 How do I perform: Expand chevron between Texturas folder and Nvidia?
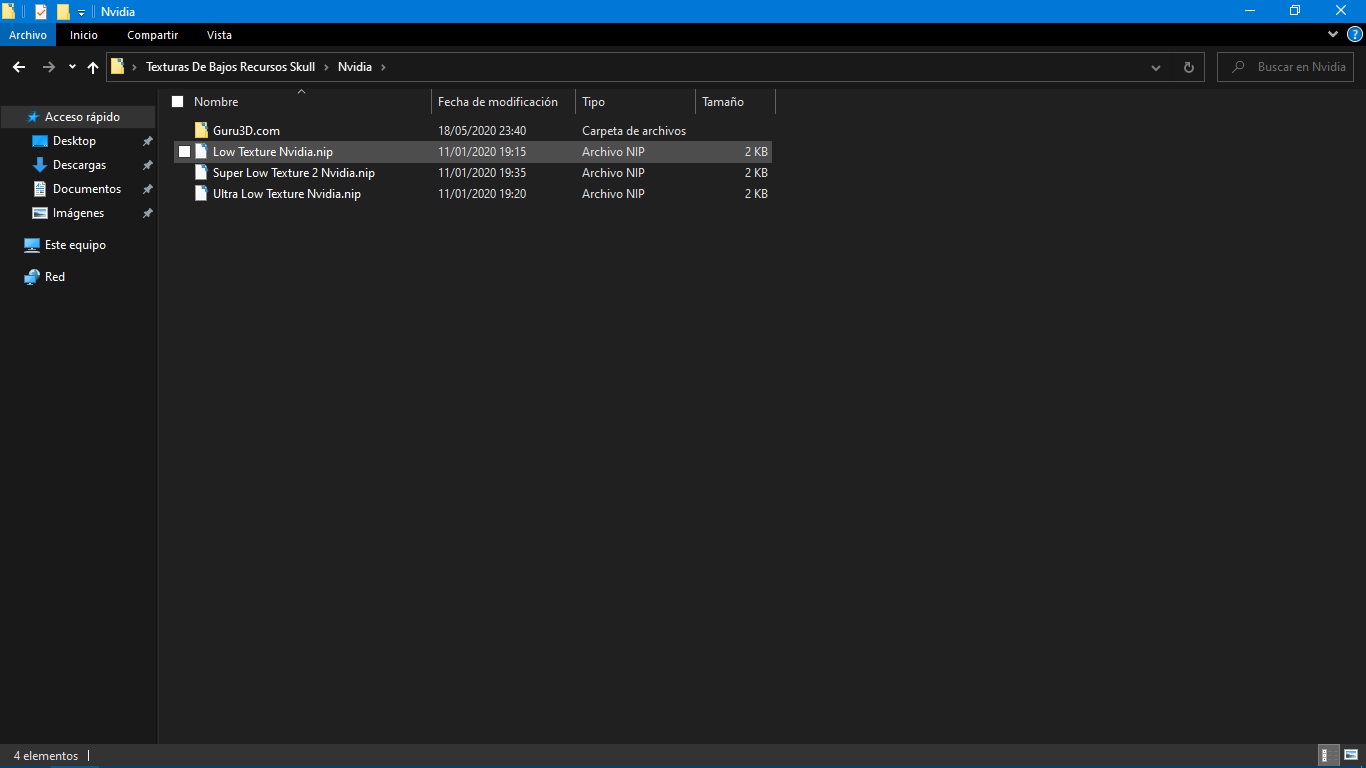(327, 67)
